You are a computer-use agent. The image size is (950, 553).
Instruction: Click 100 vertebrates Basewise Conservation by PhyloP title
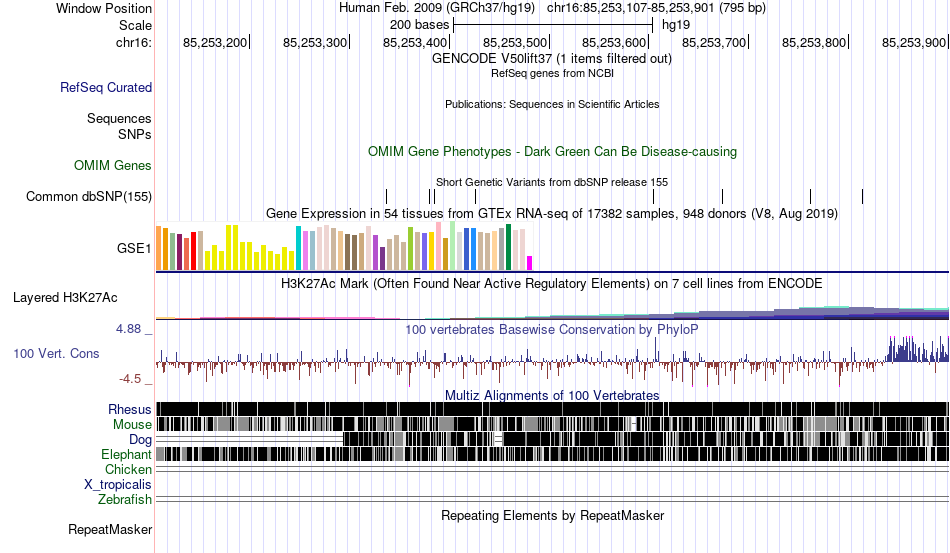(552, 329)
